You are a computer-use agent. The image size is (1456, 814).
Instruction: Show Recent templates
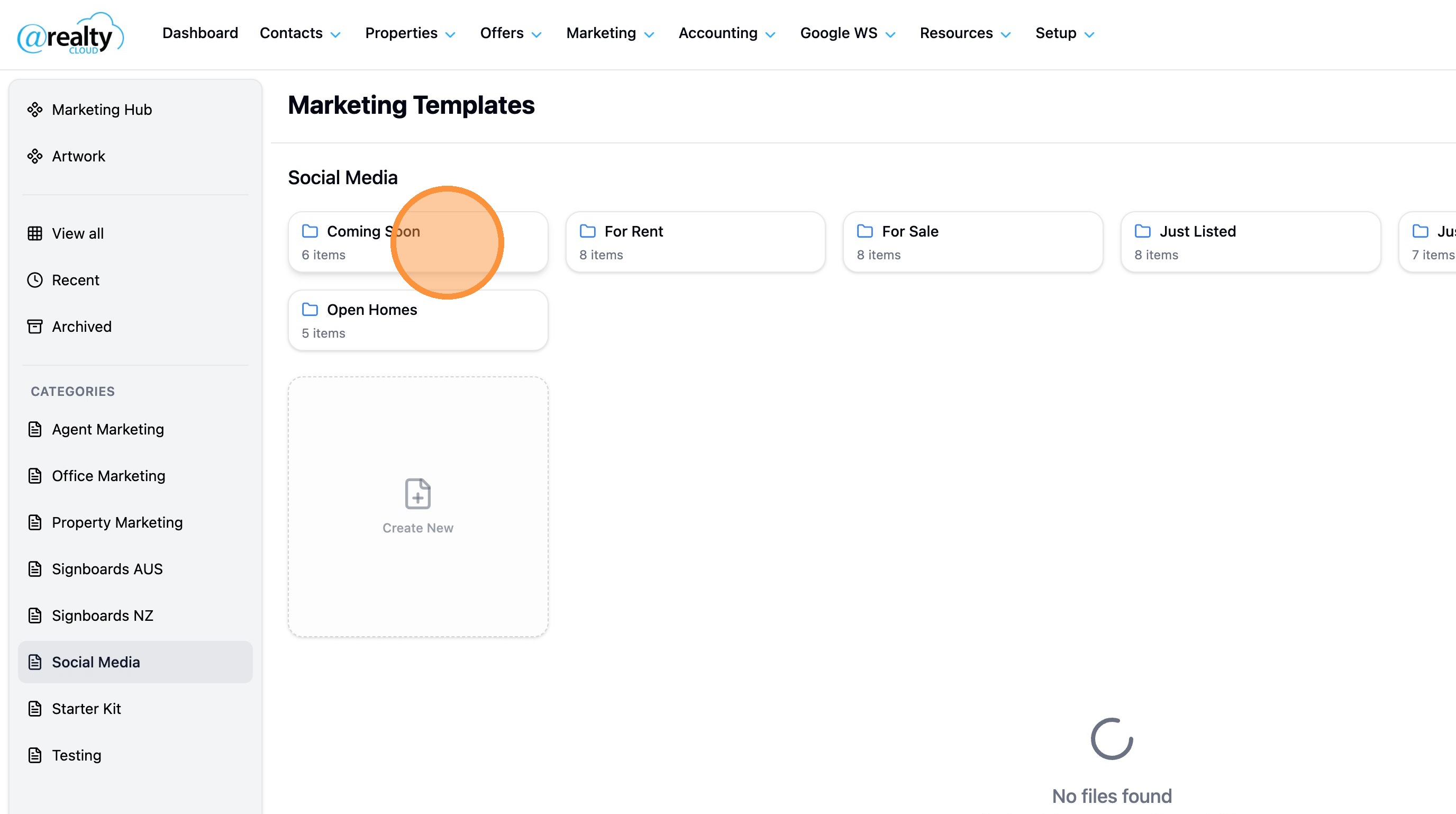pyautogui.click(x=135, y=280)
